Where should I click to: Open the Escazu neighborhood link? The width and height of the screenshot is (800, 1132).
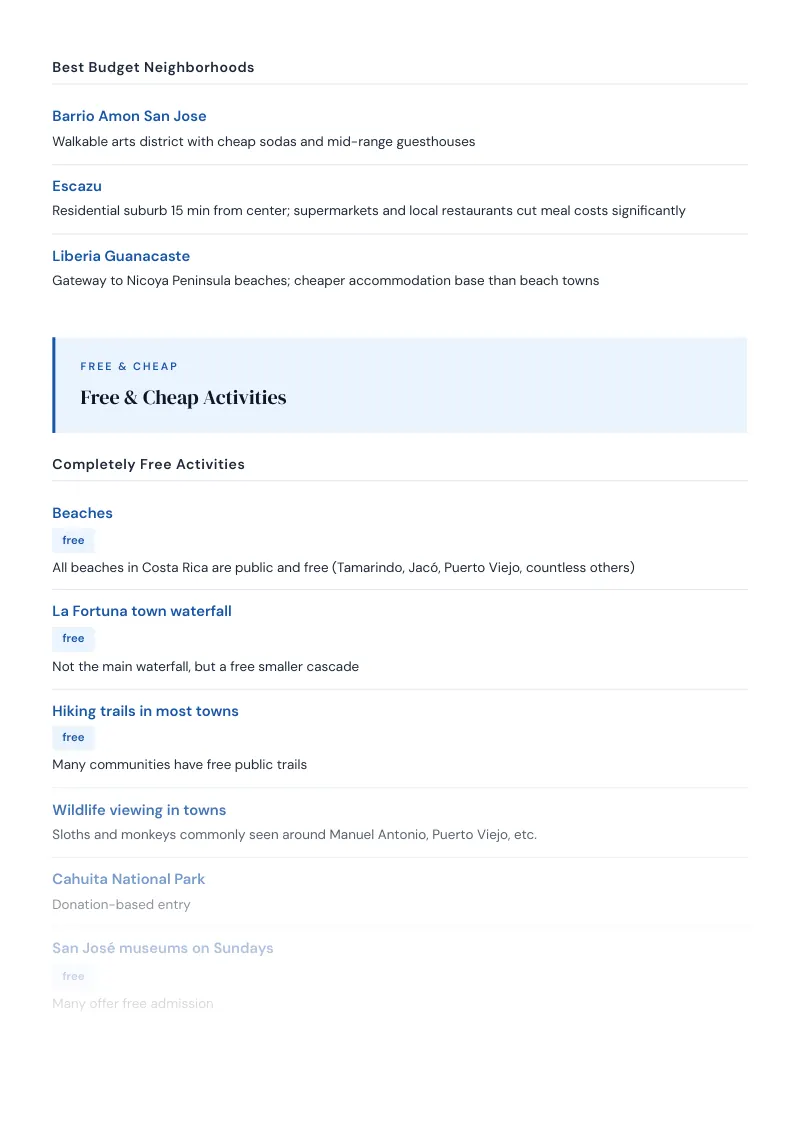[x=77, y=186]
